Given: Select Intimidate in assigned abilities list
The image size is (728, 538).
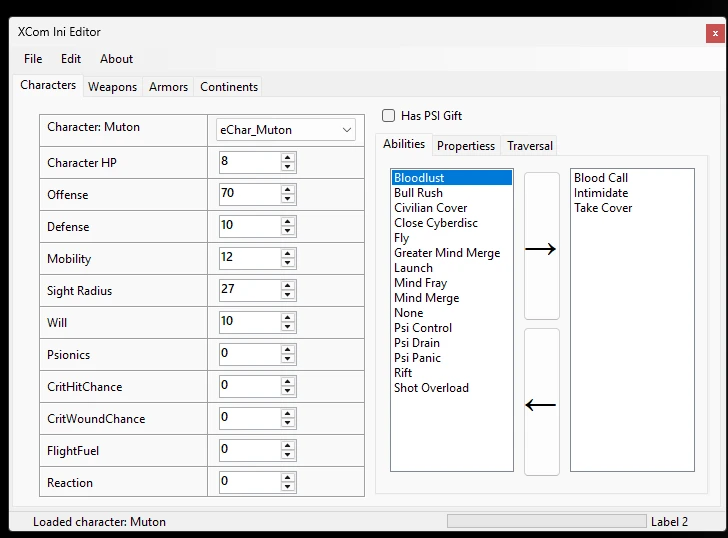Looking at the screenshot, I should 601,193.
